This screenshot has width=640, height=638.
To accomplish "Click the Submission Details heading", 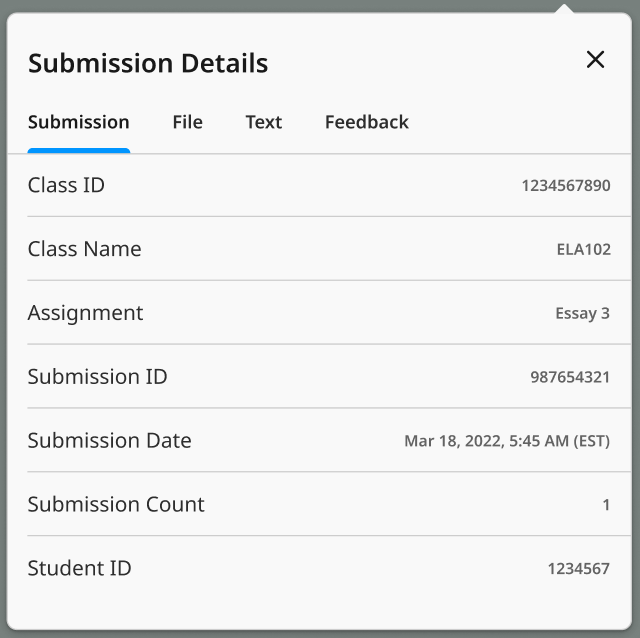I will (148, 63).
